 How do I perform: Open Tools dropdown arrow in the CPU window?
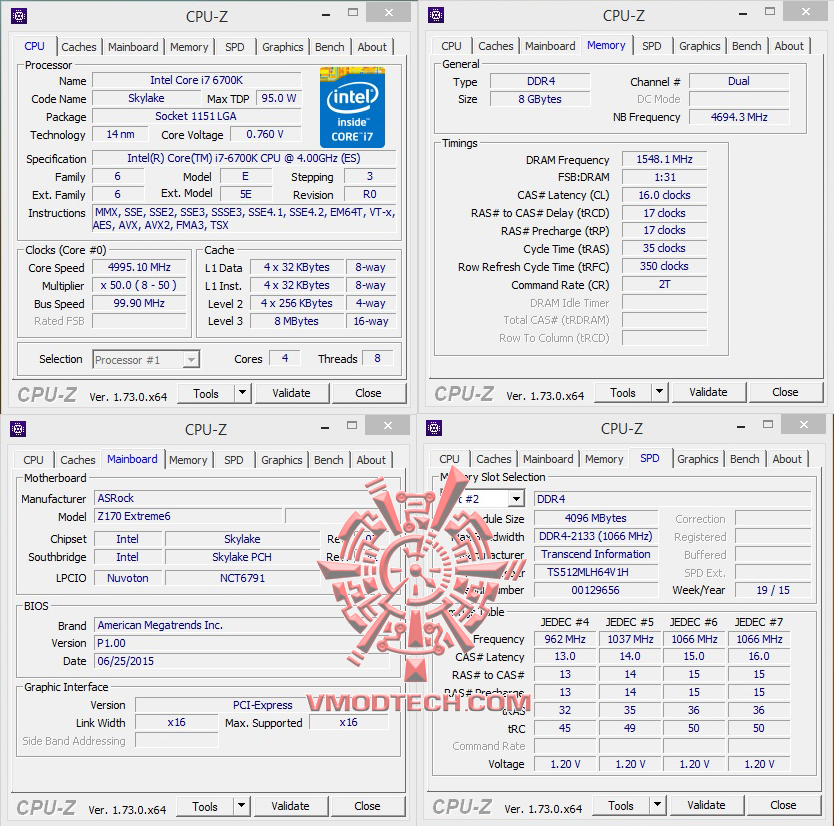tap(242, 393)
